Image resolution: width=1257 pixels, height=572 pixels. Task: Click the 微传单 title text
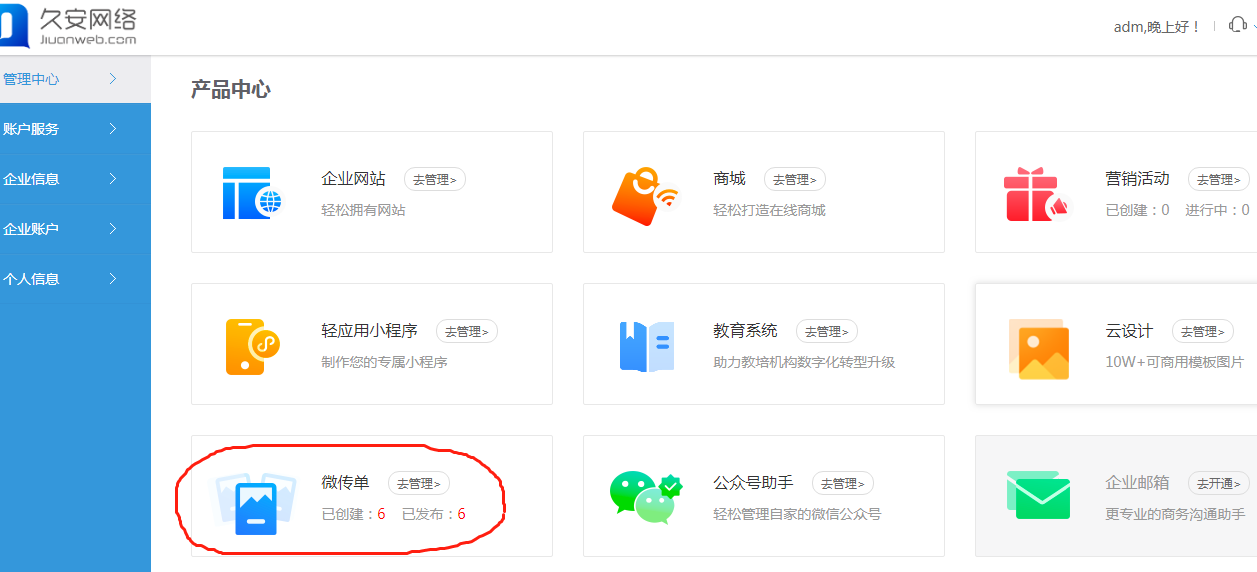tap(345, 483)
